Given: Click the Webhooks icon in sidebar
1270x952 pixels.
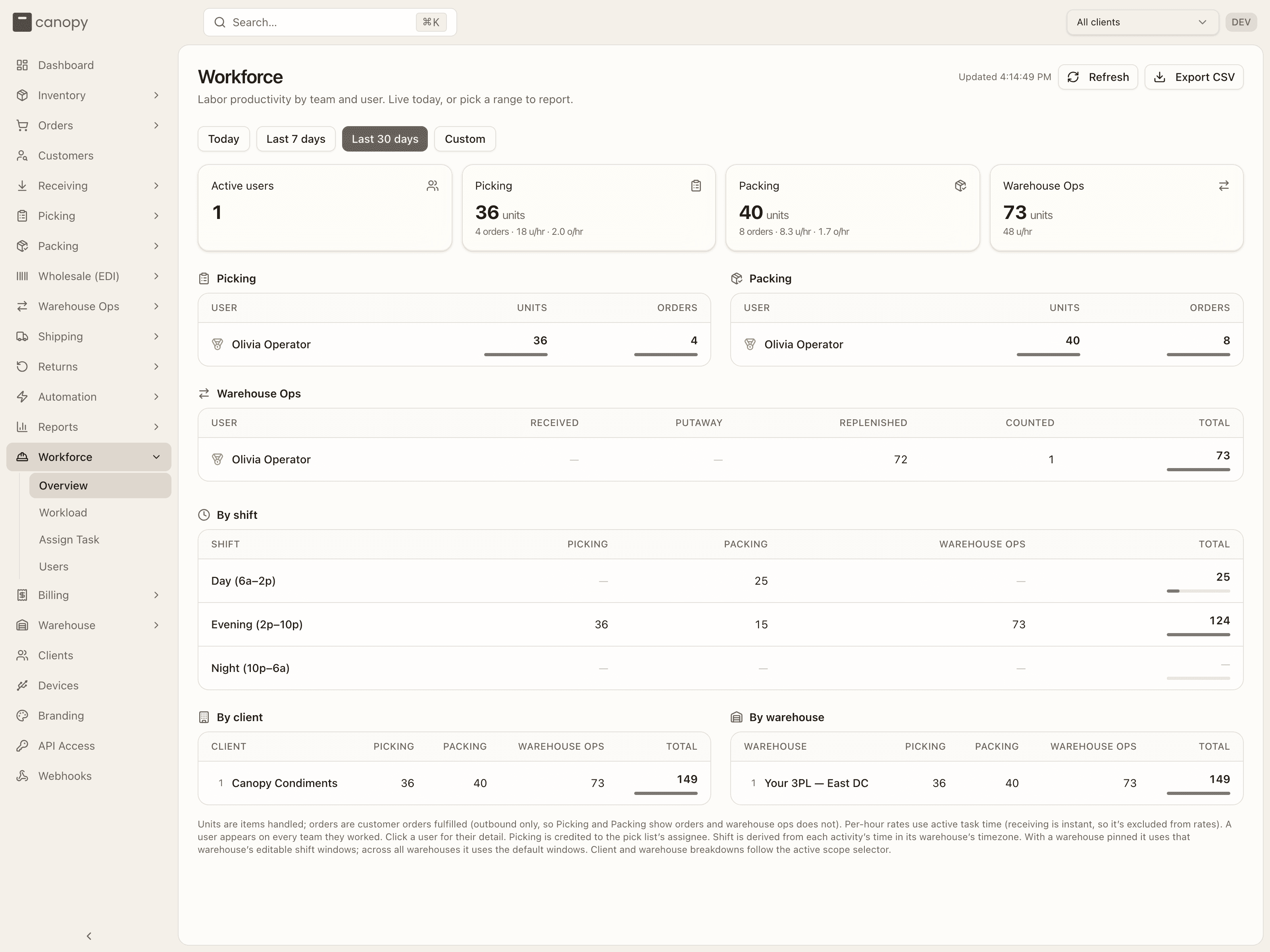Looking at the screenshot, I should (x=22, y=776).
